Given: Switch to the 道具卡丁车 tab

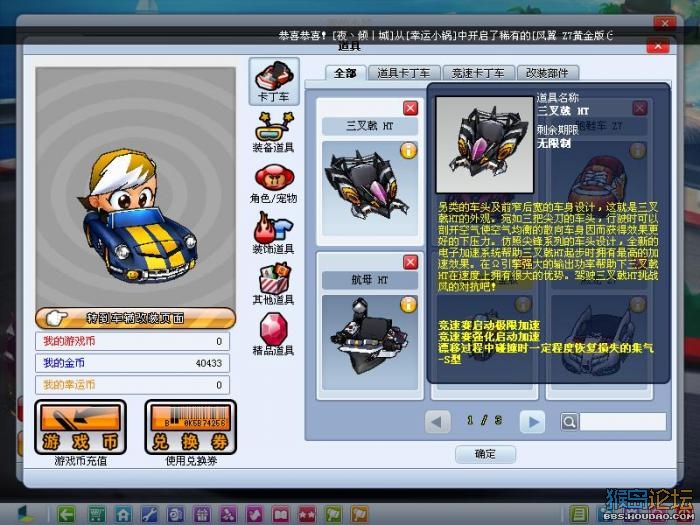Looking at the screenshot, I should [x=404, y=73].
